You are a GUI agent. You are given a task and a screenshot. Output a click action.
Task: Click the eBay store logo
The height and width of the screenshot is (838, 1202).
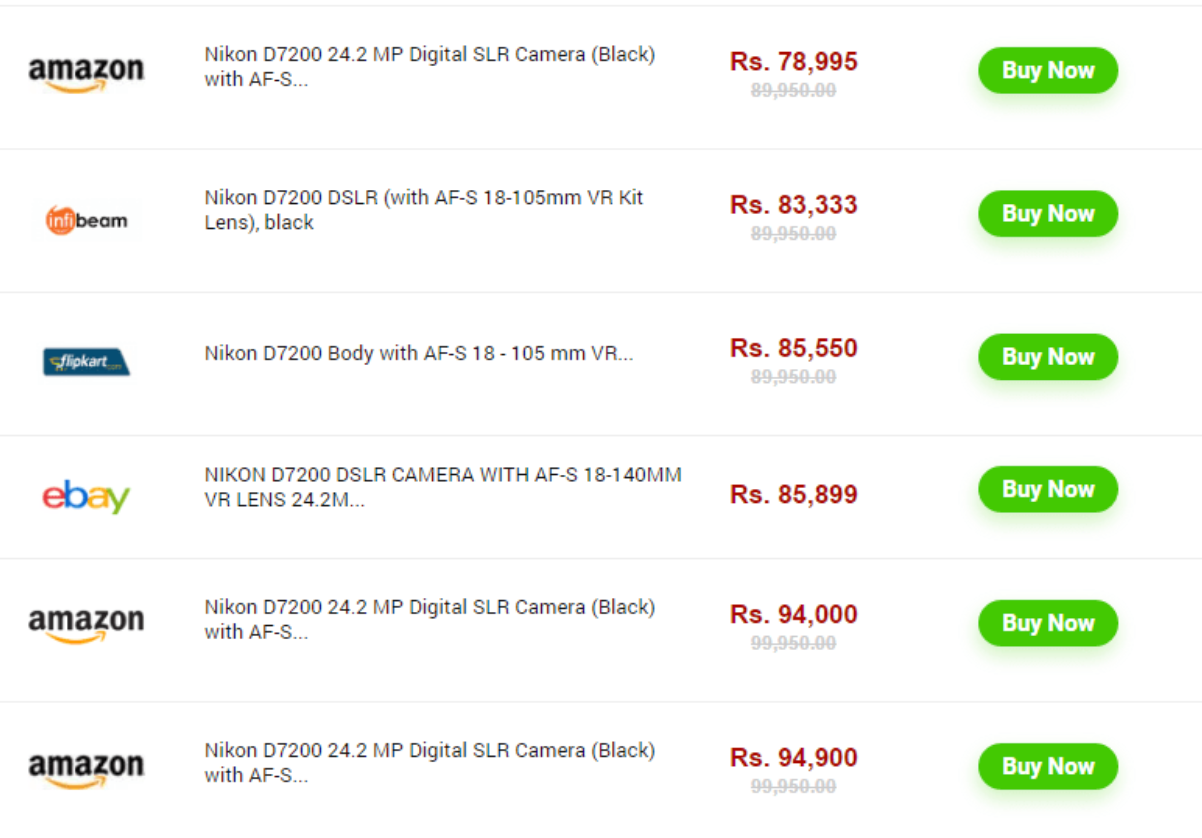[86, 497]
